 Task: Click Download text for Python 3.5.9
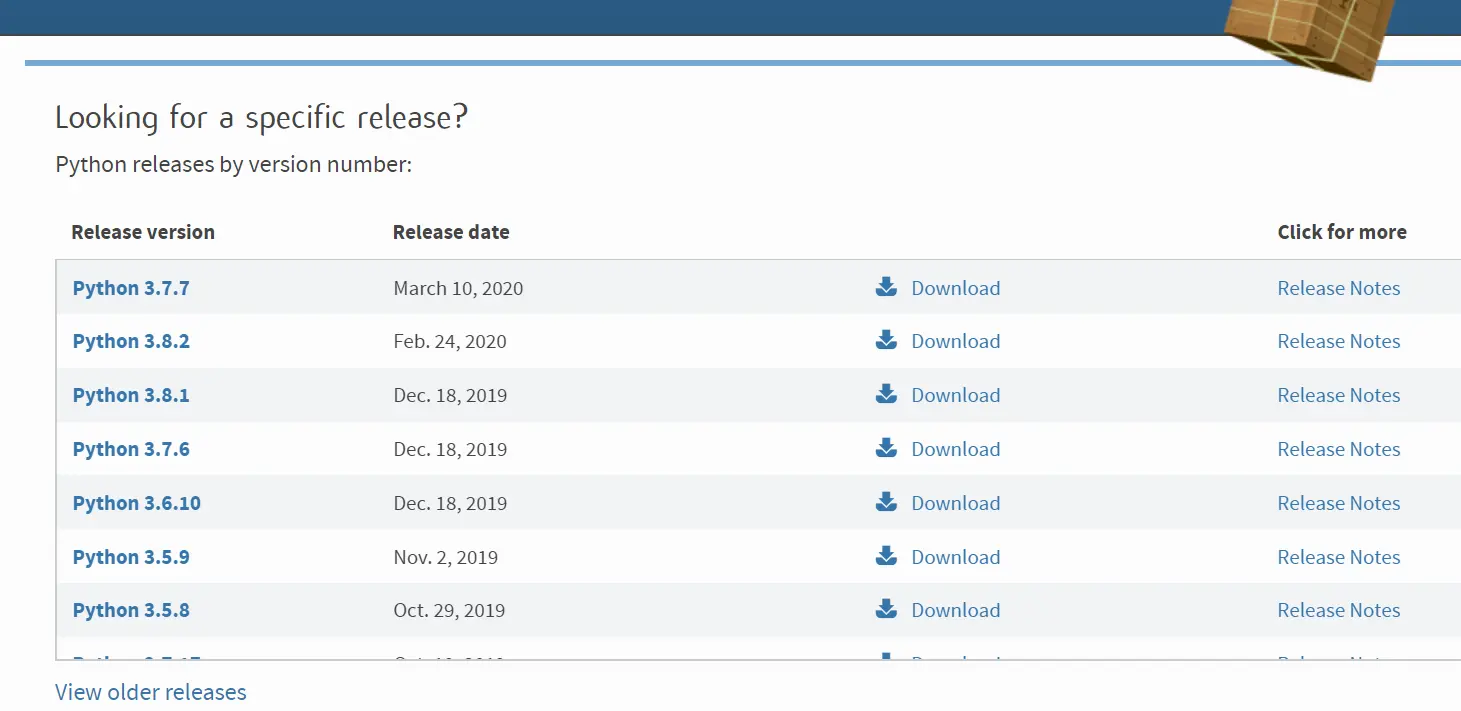[x=955, y=557]
